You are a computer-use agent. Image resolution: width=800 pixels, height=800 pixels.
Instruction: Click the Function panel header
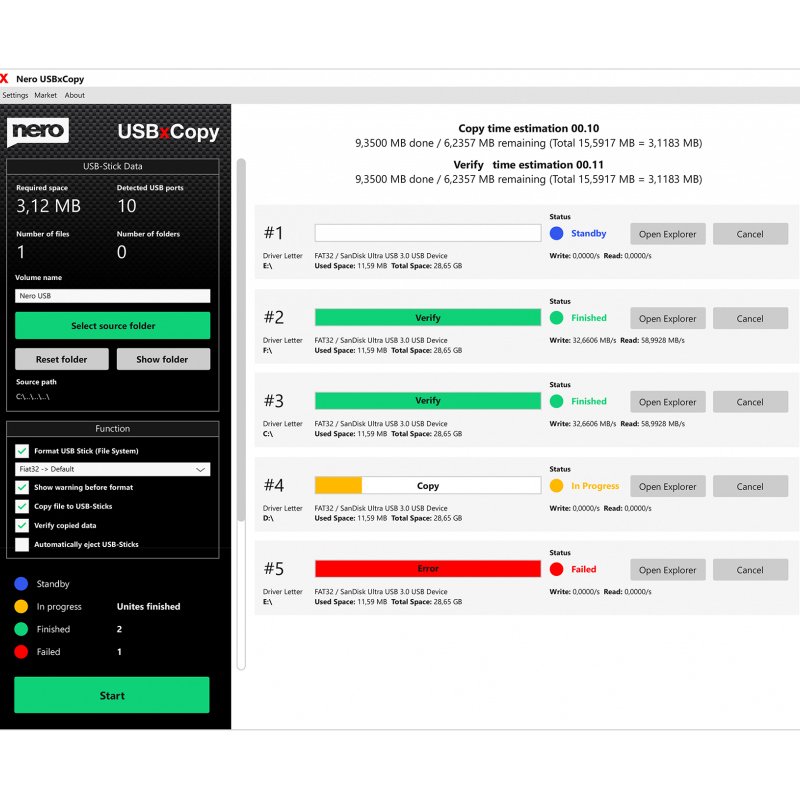[113, 429]
